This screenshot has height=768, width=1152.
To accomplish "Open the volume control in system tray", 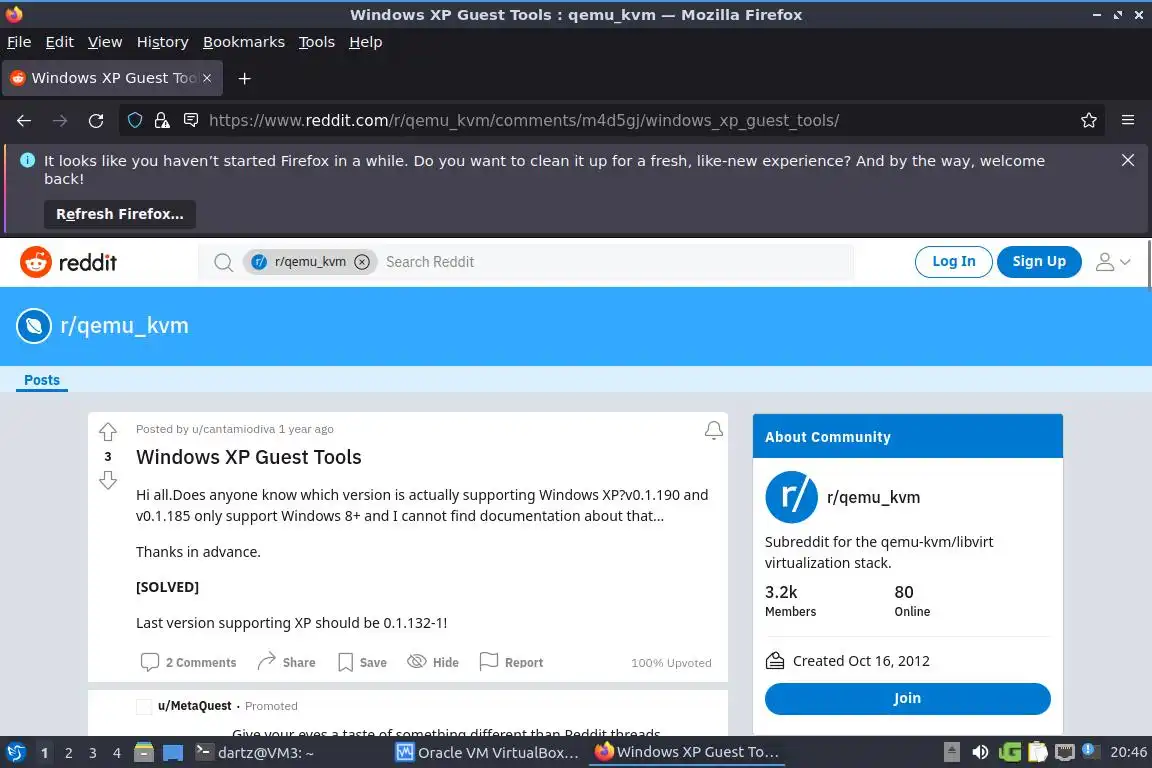I will (980, 752).
